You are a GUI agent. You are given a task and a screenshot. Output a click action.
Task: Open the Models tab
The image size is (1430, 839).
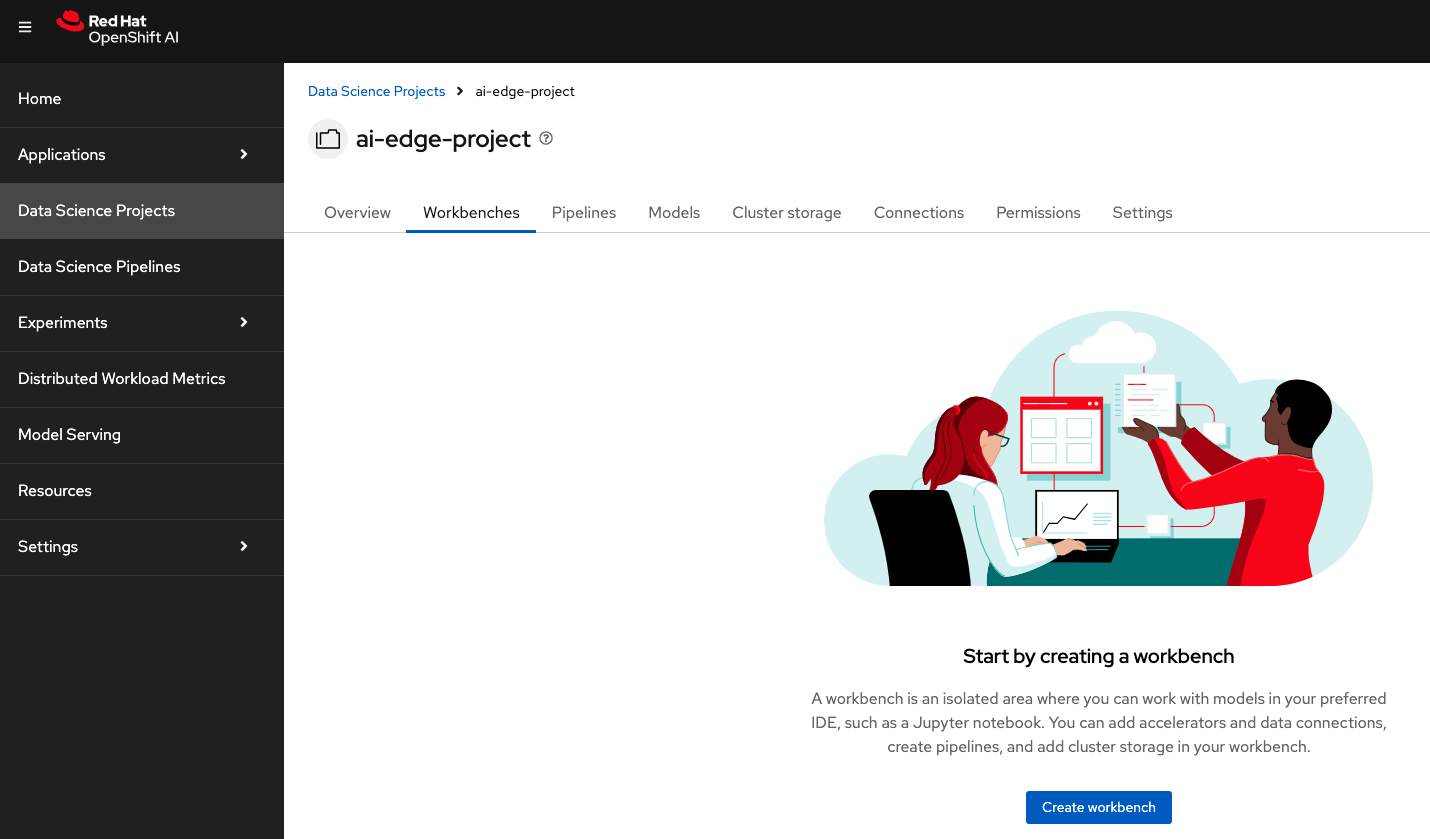(x=674, y=213)
